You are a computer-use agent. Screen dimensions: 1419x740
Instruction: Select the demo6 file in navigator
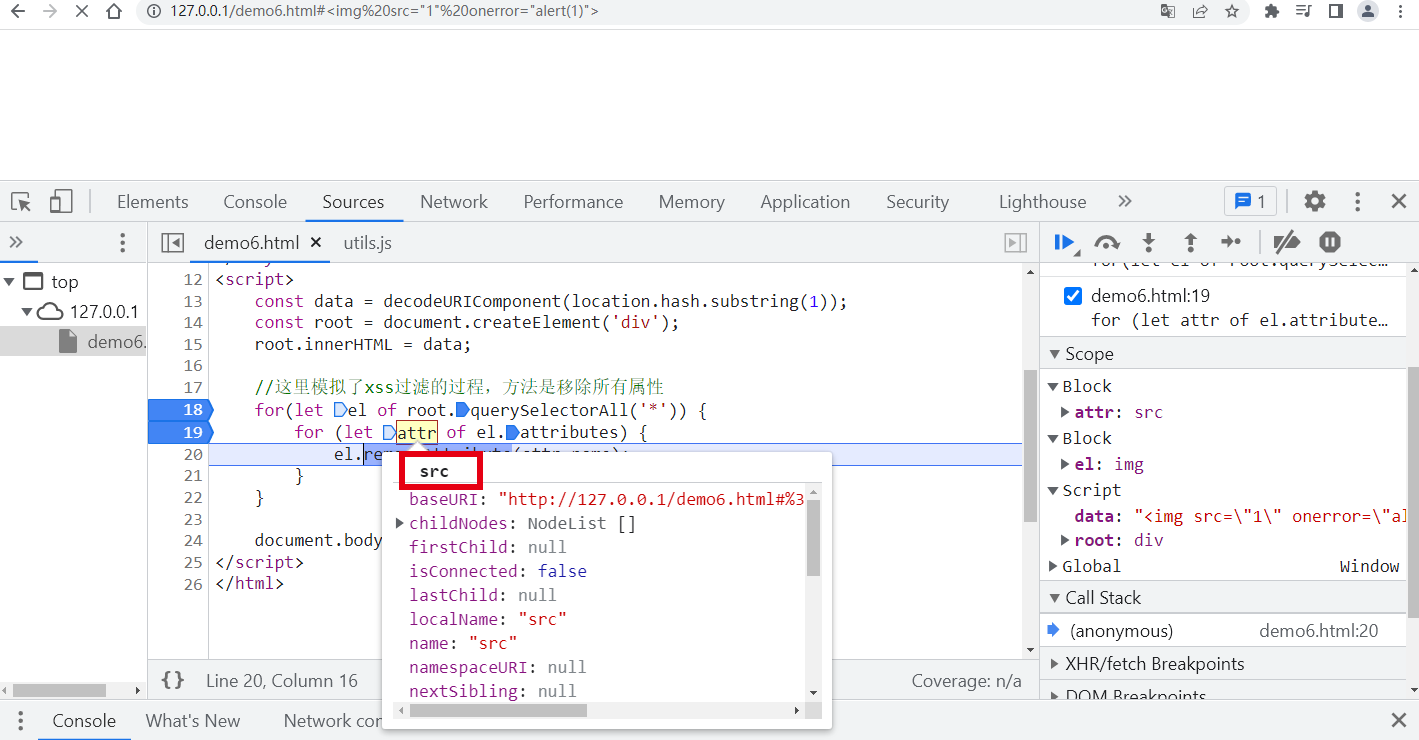pyautogui.click(x=73, y=341)
